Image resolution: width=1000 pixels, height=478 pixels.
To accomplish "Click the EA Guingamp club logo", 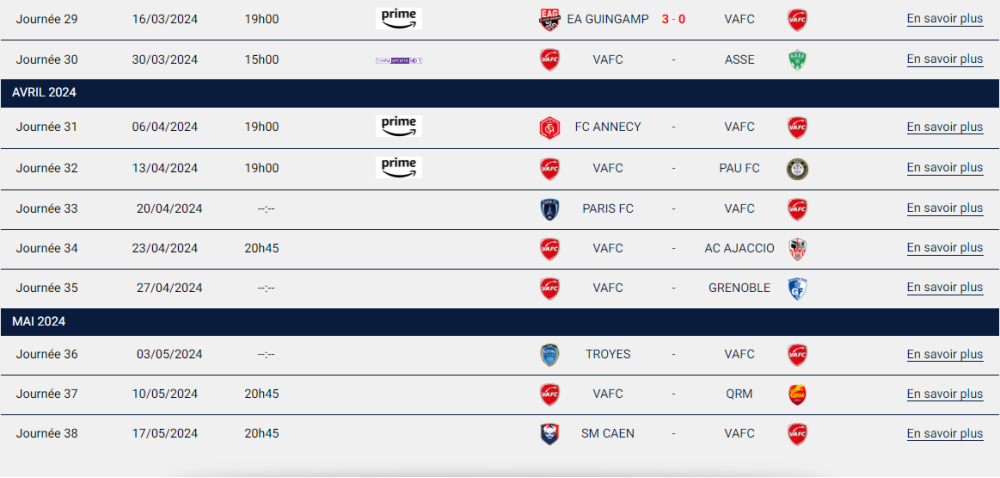I will click(x=549, y=20).
